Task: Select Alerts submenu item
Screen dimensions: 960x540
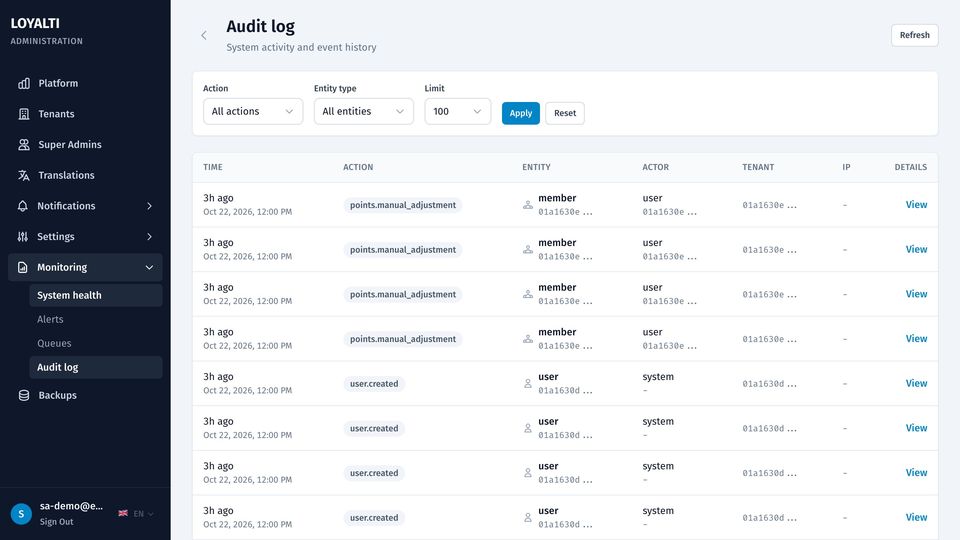Action: pos(96,319)
